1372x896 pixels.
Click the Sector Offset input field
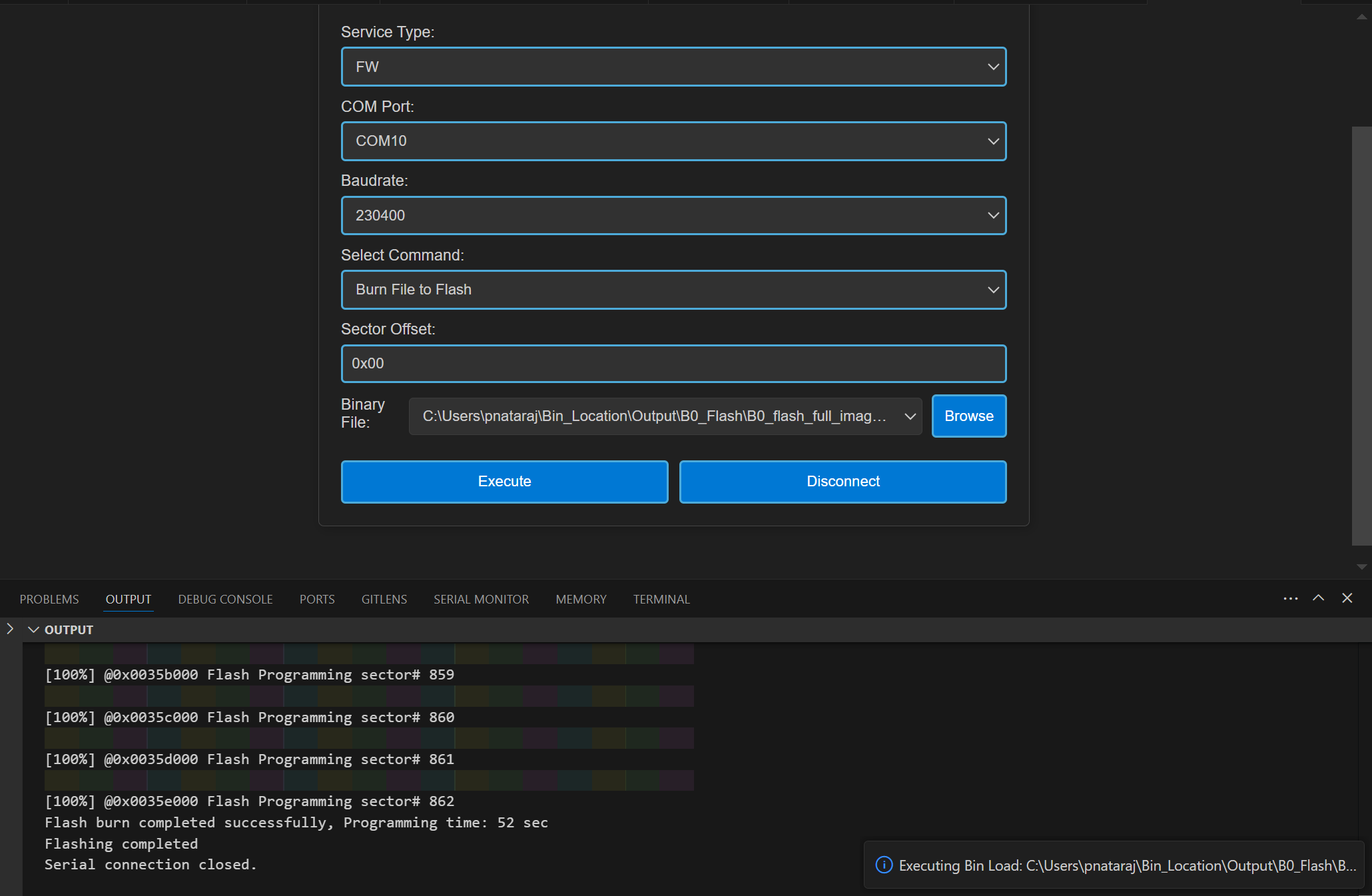click(673, 364)
